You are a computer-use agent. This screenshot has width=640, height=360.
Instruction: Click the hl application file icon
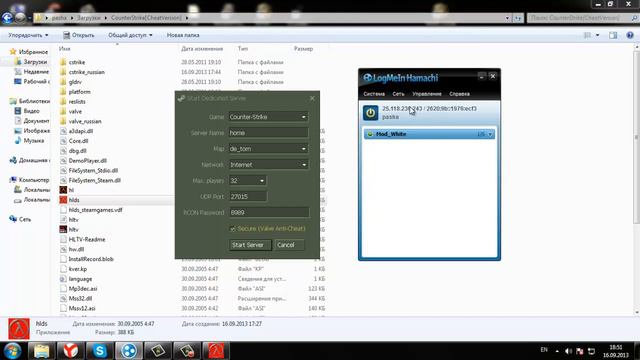click(63, 190)
